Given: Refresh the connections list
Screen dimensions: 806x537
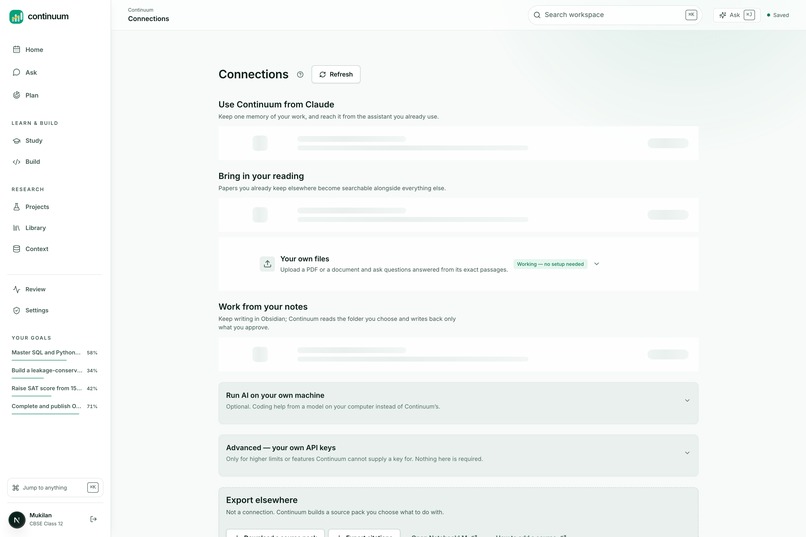Looking at the screenshot, I should [336, 75].
